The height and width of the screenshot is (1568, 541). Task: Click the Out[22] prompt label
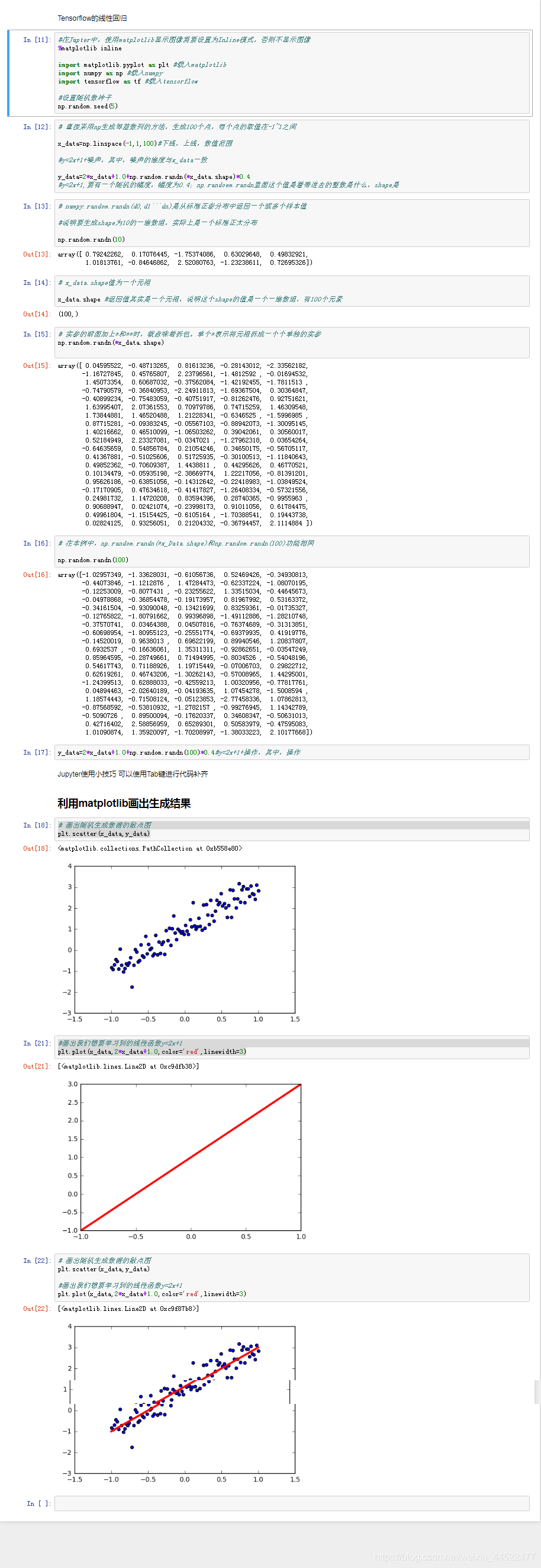(x=37, y=1309)
